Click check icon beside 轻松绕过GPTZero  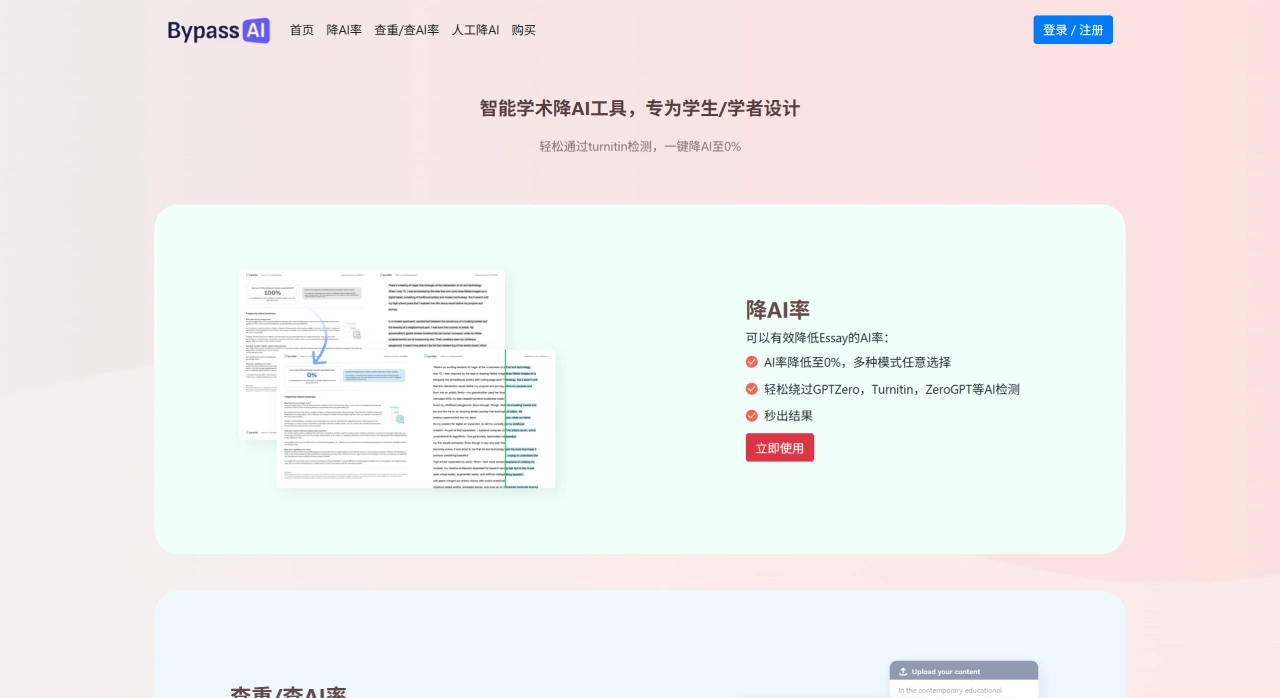[752, 389]
